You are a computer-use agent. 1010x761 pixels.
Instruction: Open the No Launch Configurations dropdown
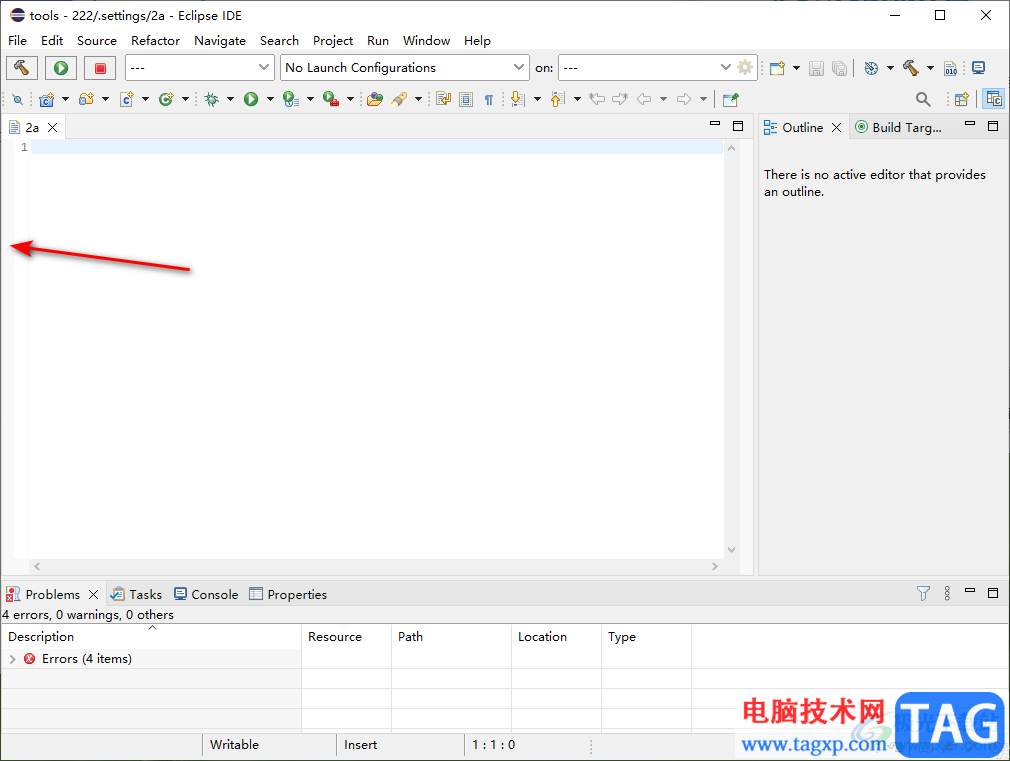pos(405,68)
